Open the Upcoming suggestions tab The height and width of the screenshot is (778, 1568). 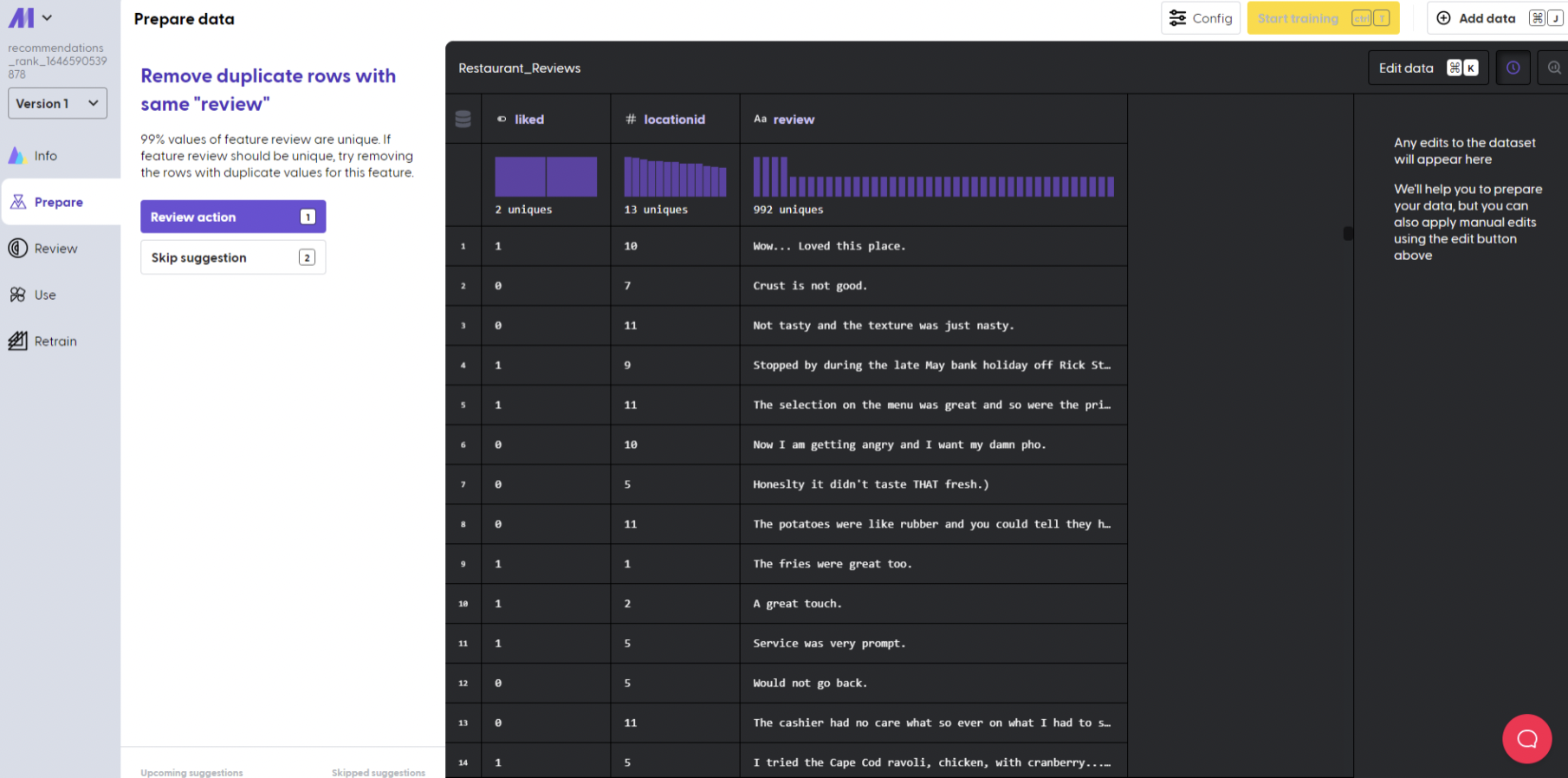(x=191, y=772)
